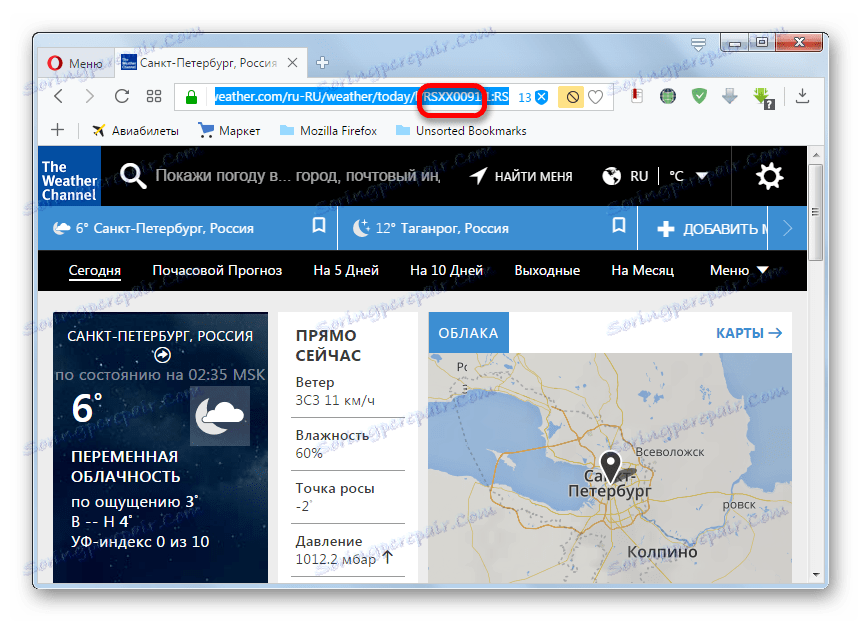Viewport: 862px width, 622px height.
Task: Click the yellow blocked content icon
Action: click(x=572, y=97)
